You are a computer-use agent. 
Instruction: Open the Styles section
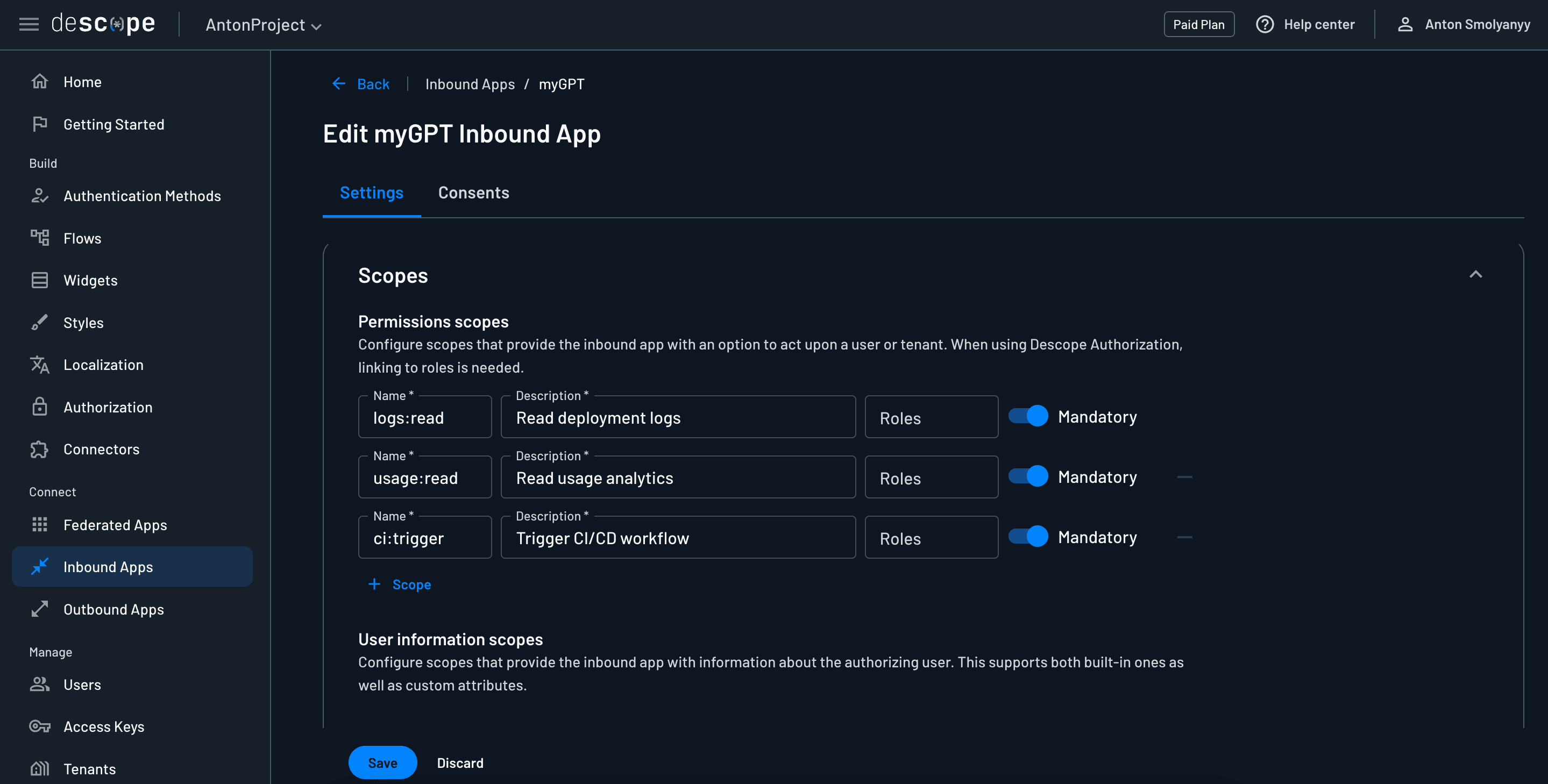tap(83, 322)
